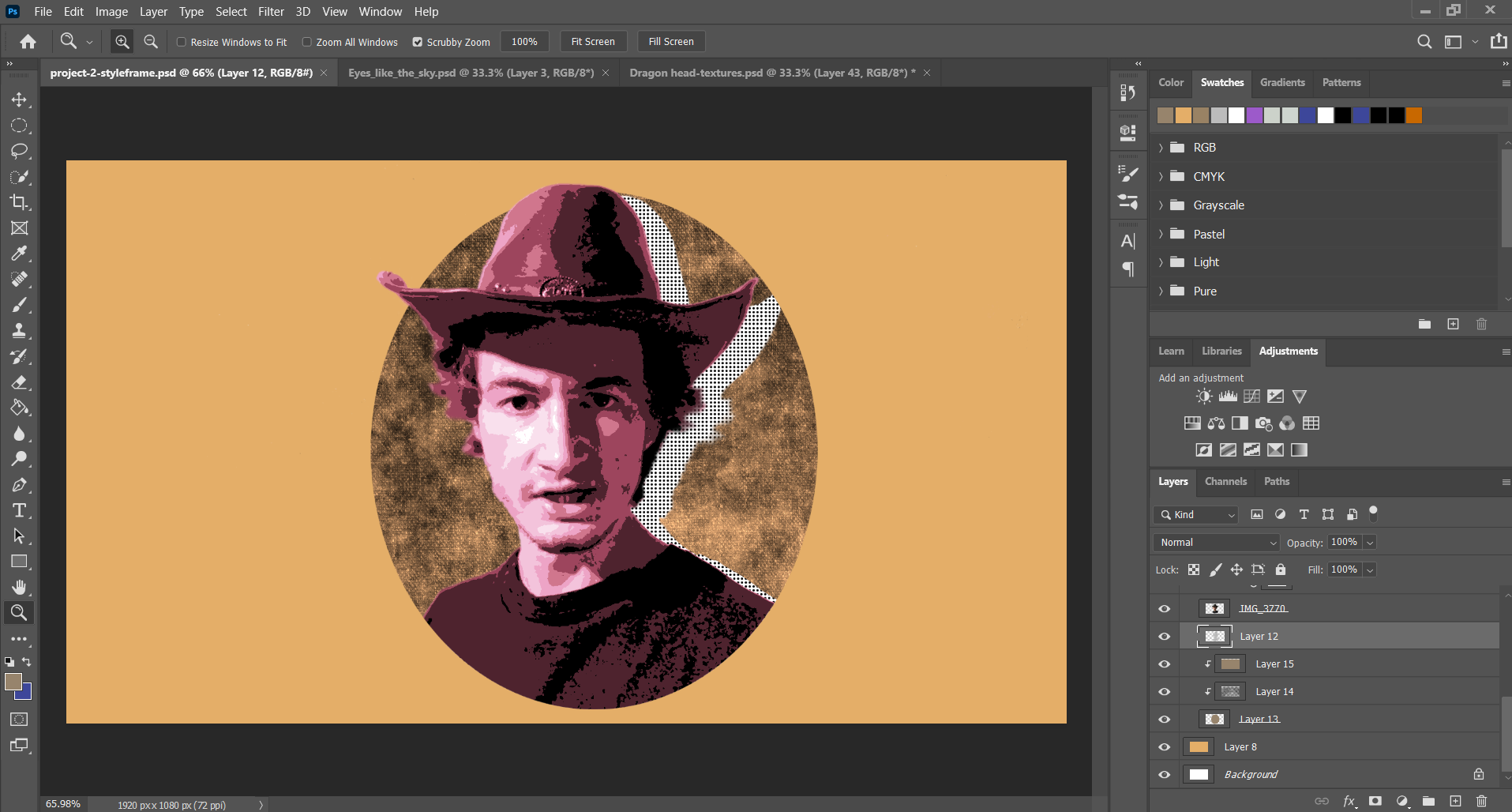The image size is (1512, 812).
Task: Add a Levels adjustment
Action: (x=1228, y=397)
